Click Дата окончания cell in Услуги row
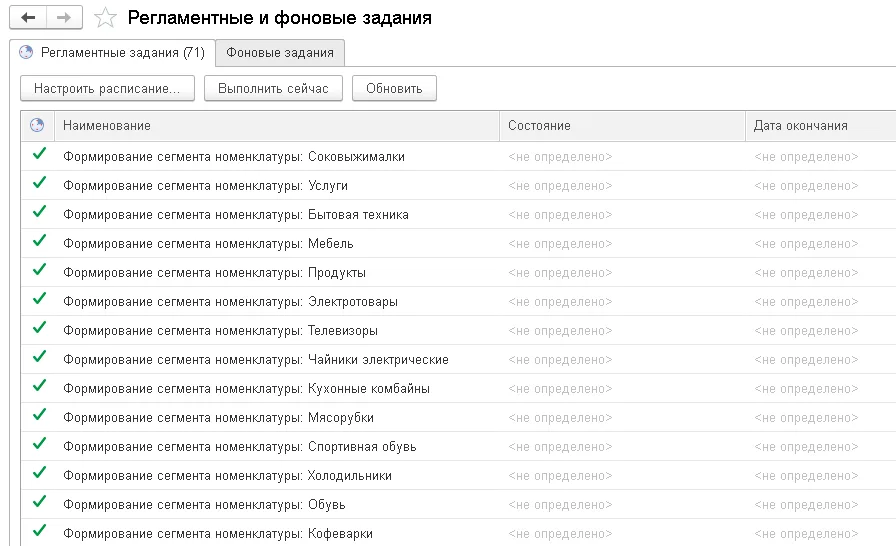This screenshot has width=896, height=546. (x=821, y=186)
